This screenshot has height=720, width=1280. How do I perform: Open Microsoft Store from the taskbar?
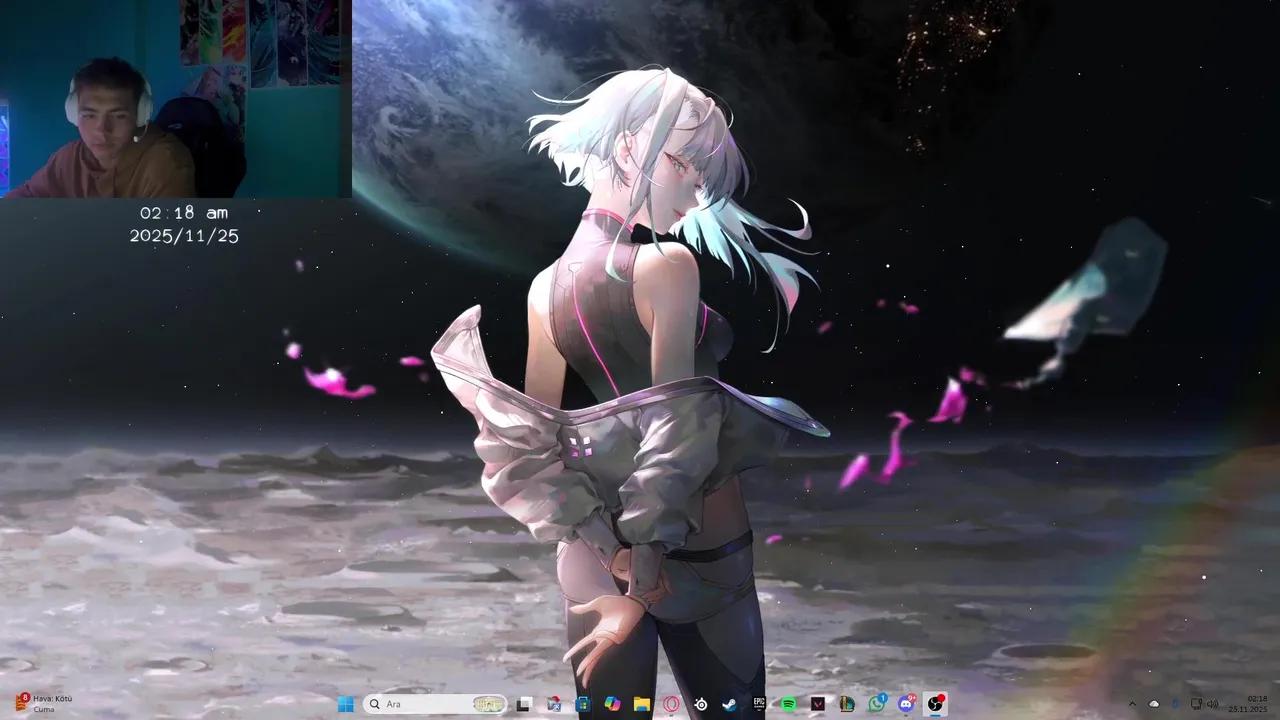(x=583, y=704)
